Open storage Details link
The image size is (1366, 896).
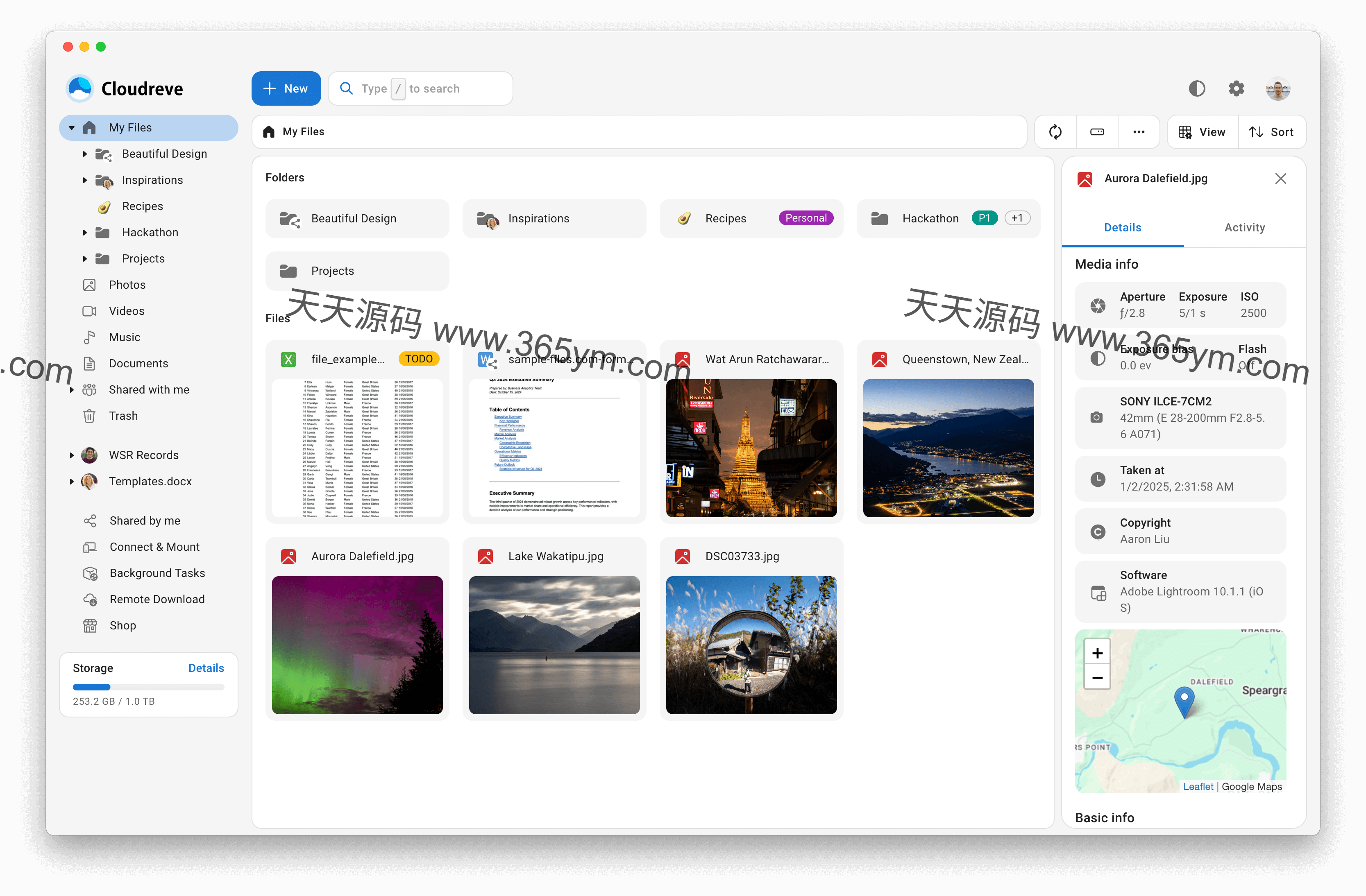(x=206, y=668)
